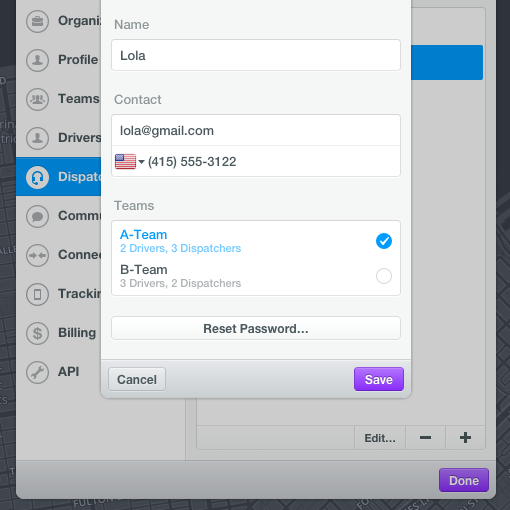Screen dimensions: 510x510
Task: Uncheck the A-Team checkmark
Action: coord(384,241)
